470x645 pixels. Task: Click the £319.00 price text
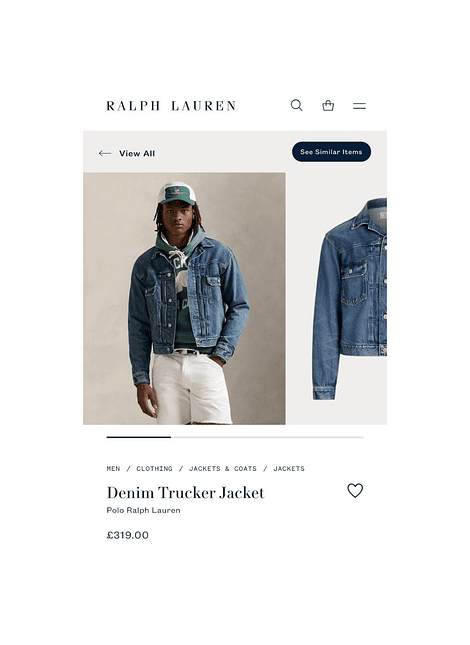click(127, 535)
